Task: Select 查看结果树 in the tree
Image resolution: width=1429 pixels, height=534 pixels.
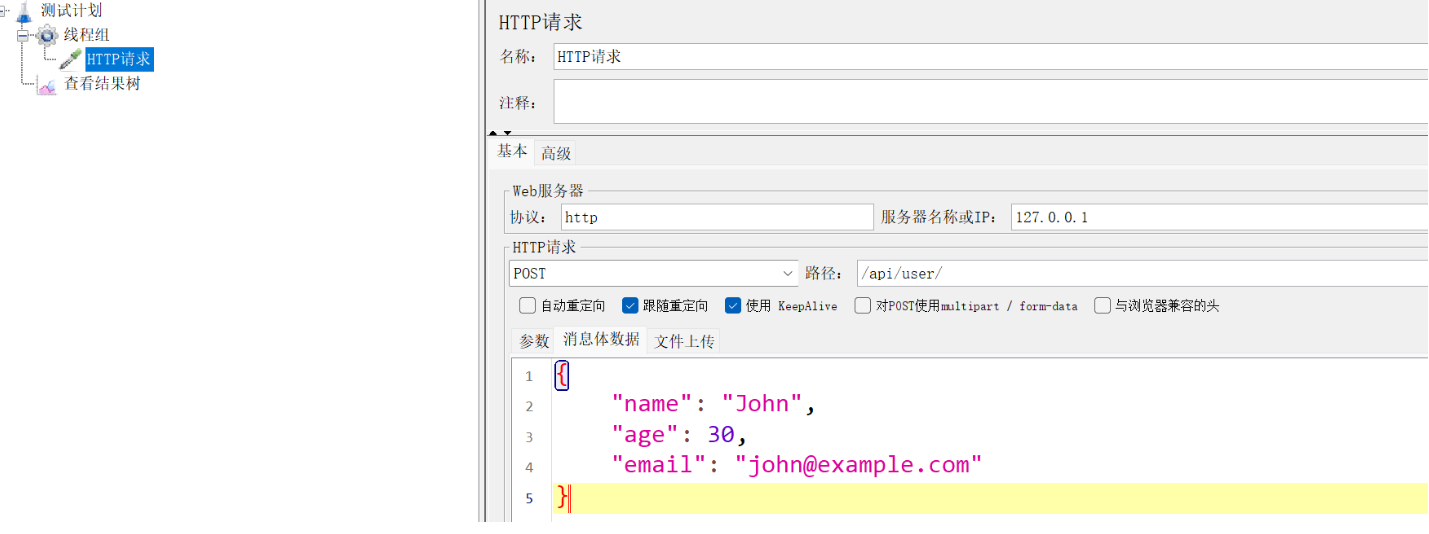Action: [102, 84]
